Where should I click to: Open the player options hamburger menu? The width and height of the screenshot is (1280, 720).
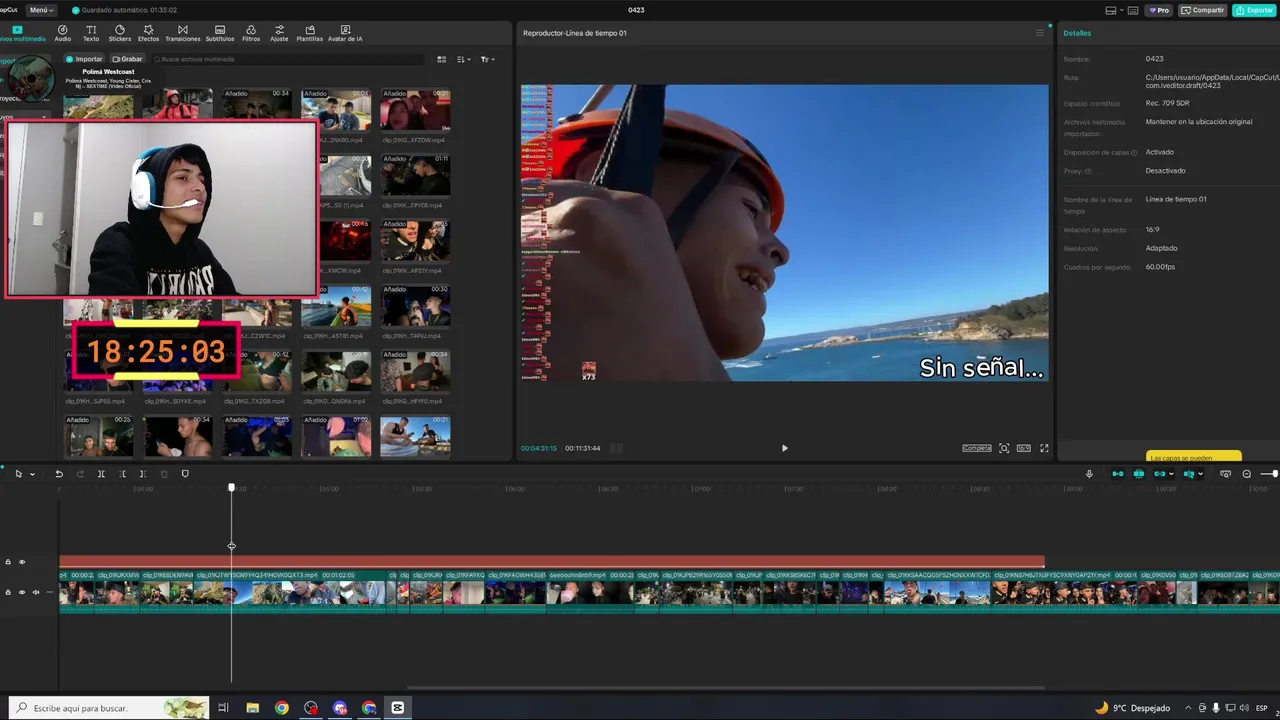tap(1039, 33)
